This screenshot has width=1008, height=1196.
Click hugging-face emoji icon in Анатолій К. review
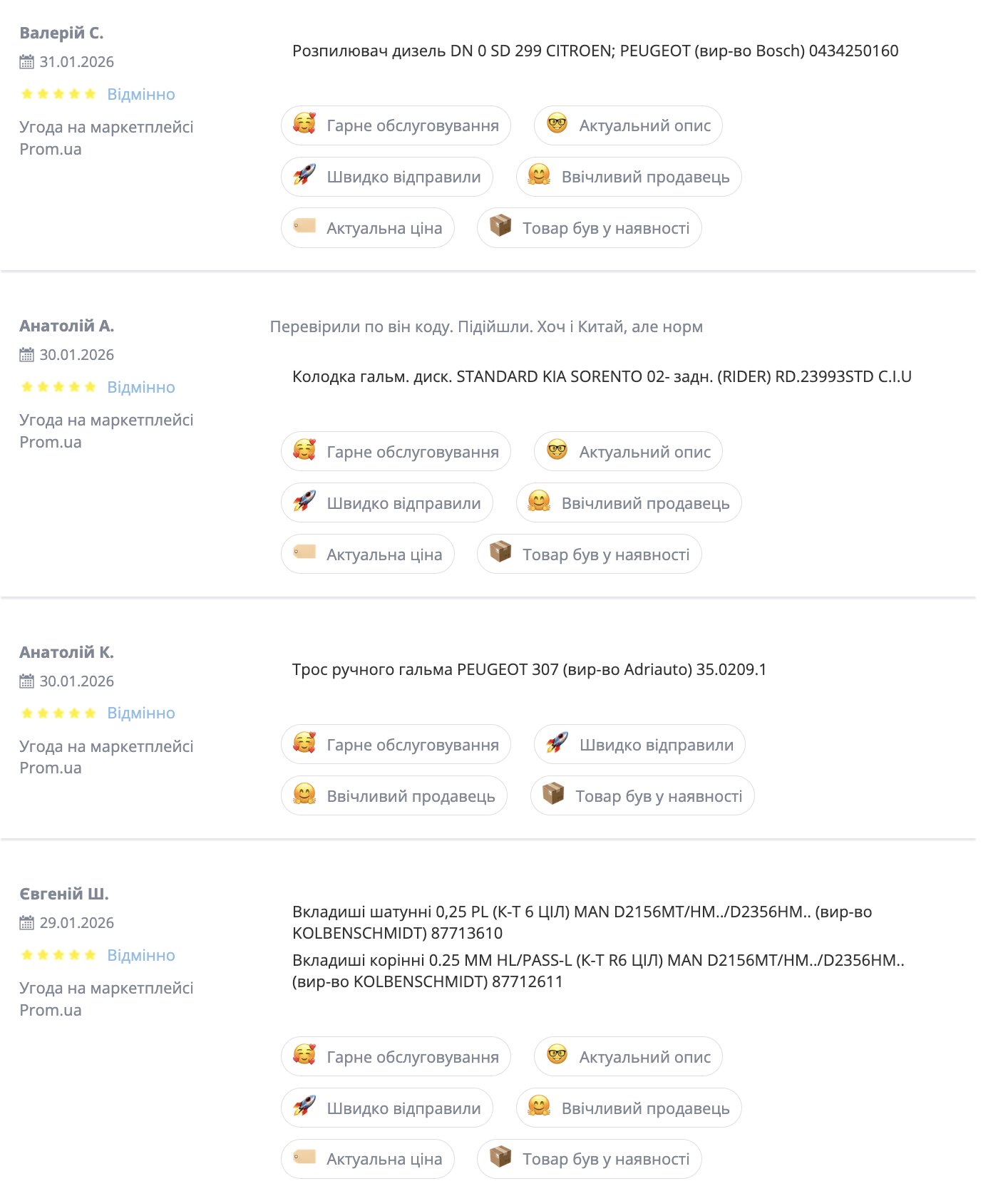pyautogui.click(x=304, y=794)
